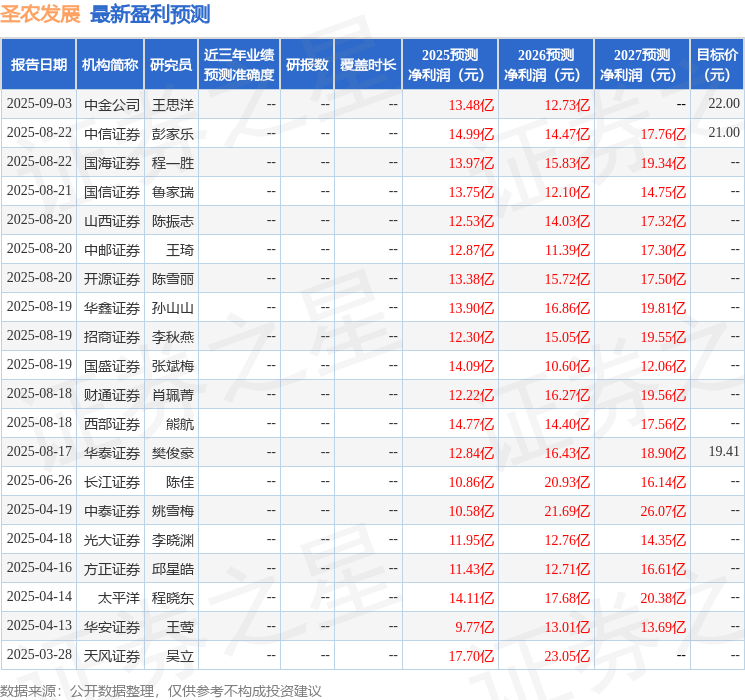Click analyst name 彭家乐

click(172, 133)
